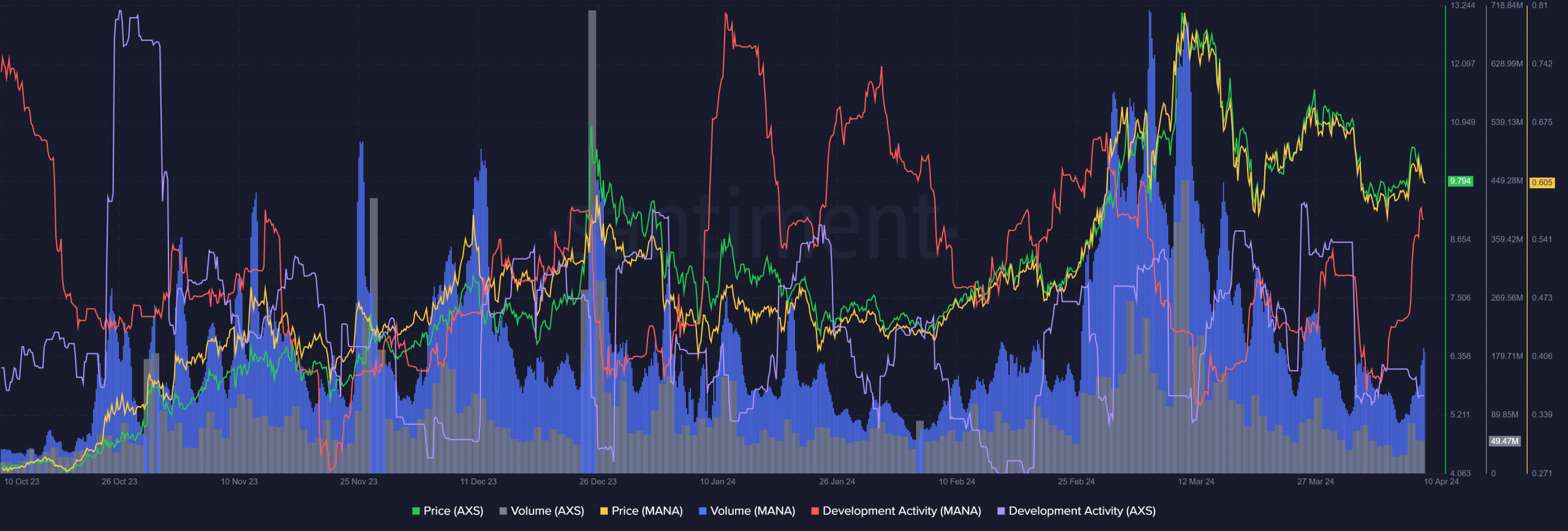
Task: Click the 12.097 axis value
Action: (1463, 64)
